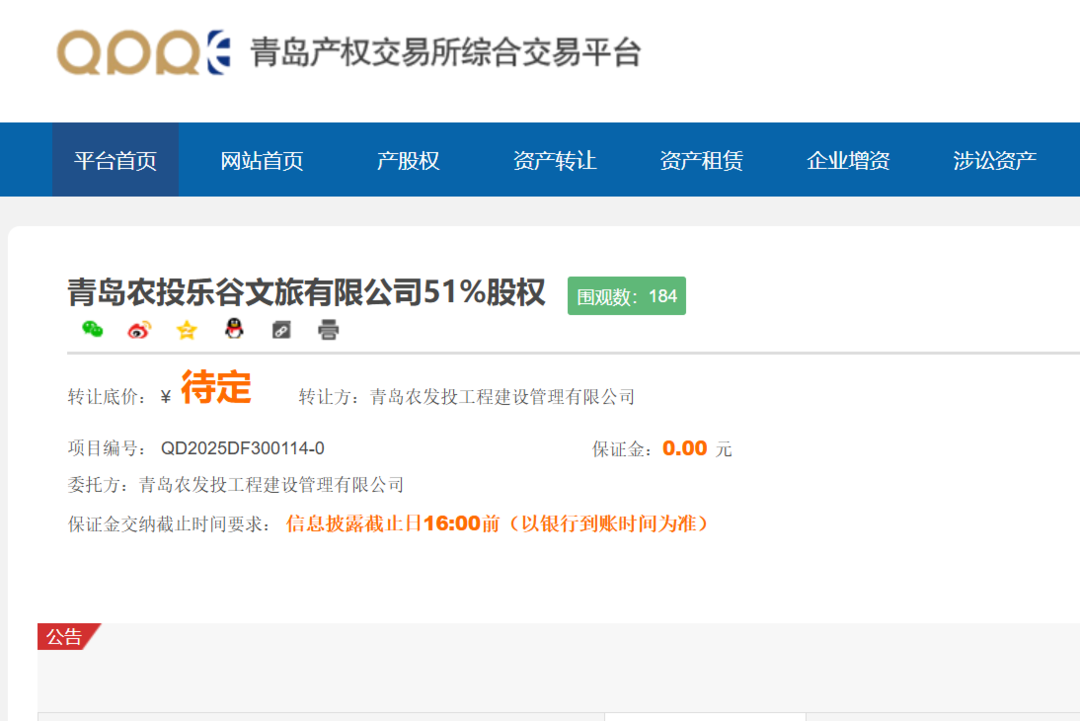Open the 平台首页 menu item

tap(115, 160)
